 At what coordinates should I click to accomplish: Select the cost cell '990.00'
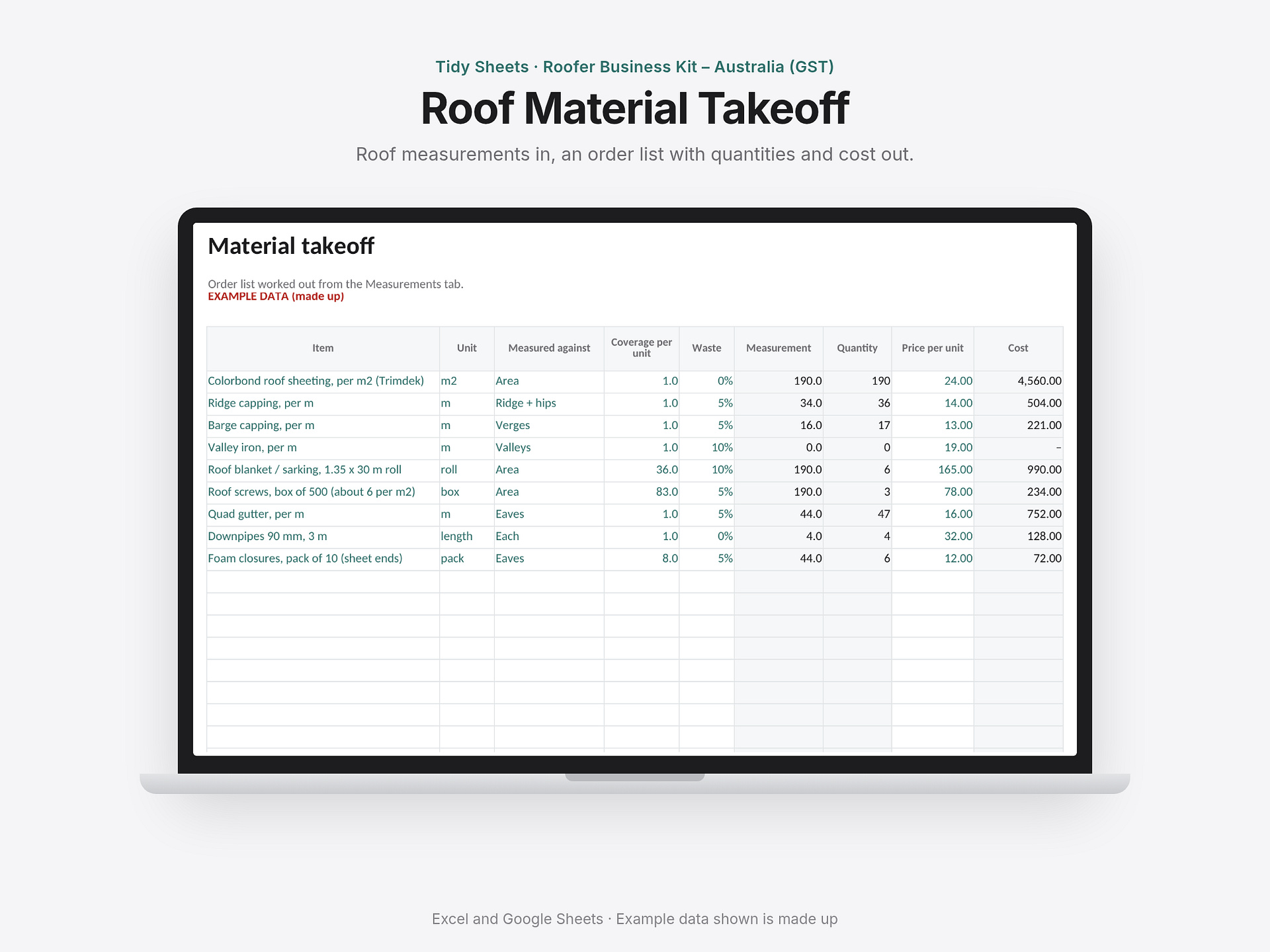1018,470
